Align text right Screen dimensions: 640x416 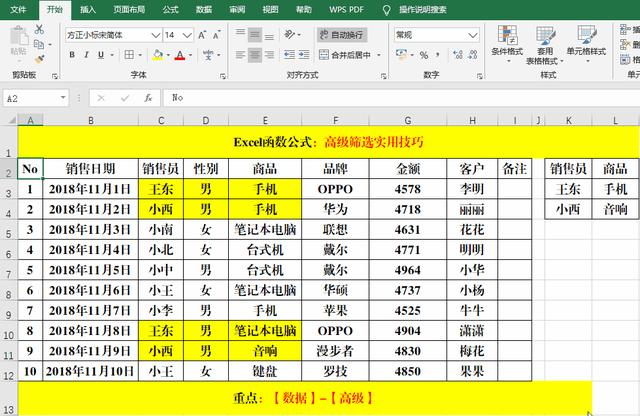click(x=269, y=55)
